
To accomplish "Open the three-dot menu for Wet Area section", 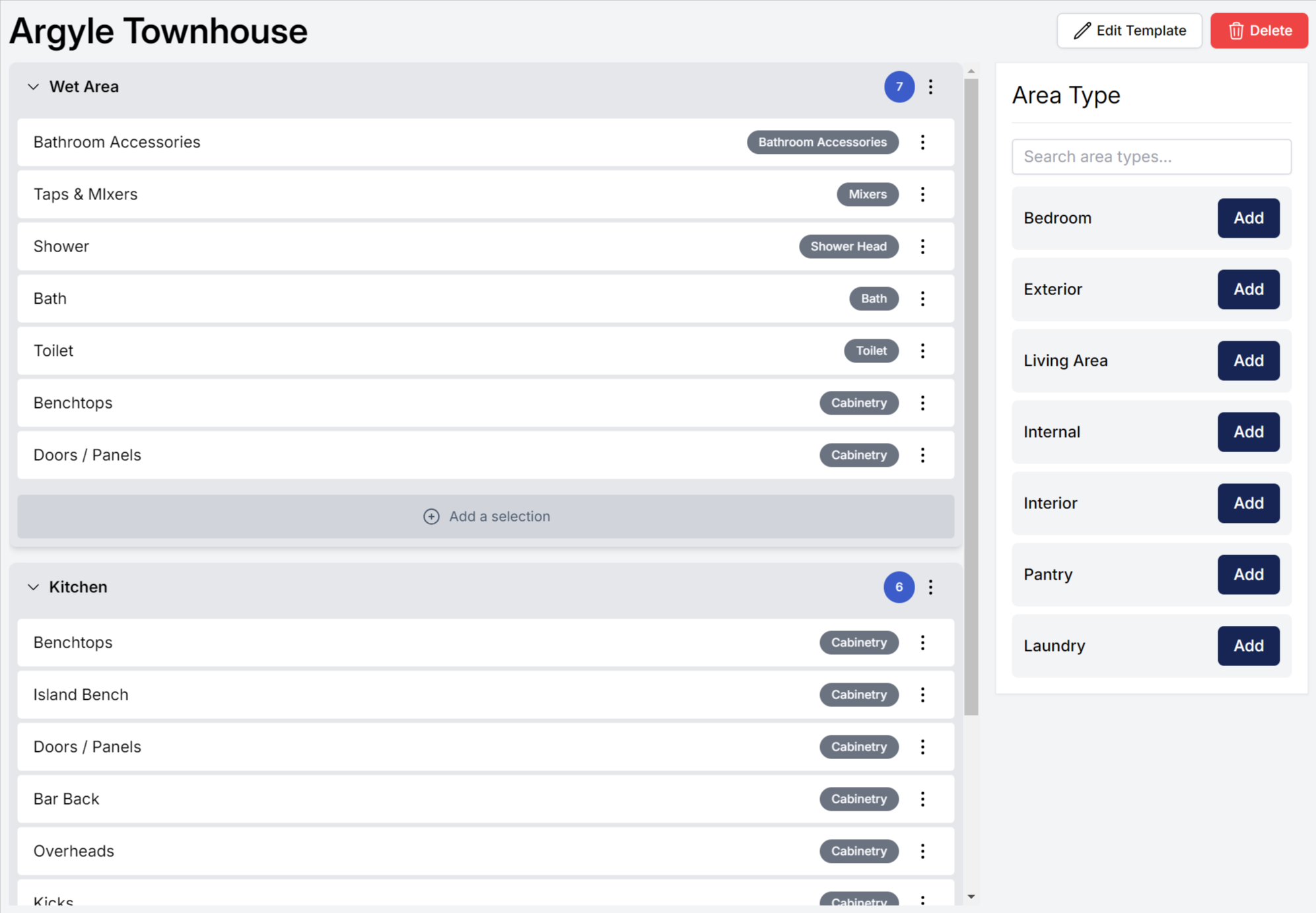I will coord(931,86).
